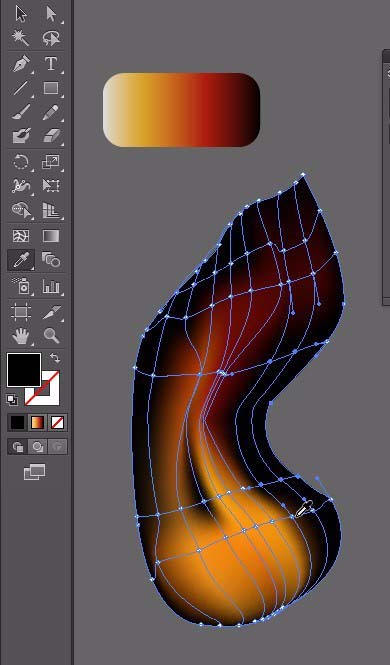The height and width of the screenshot is (665, 390).
Task: Choose the Magic Wand tool
Action: (21, 38)
